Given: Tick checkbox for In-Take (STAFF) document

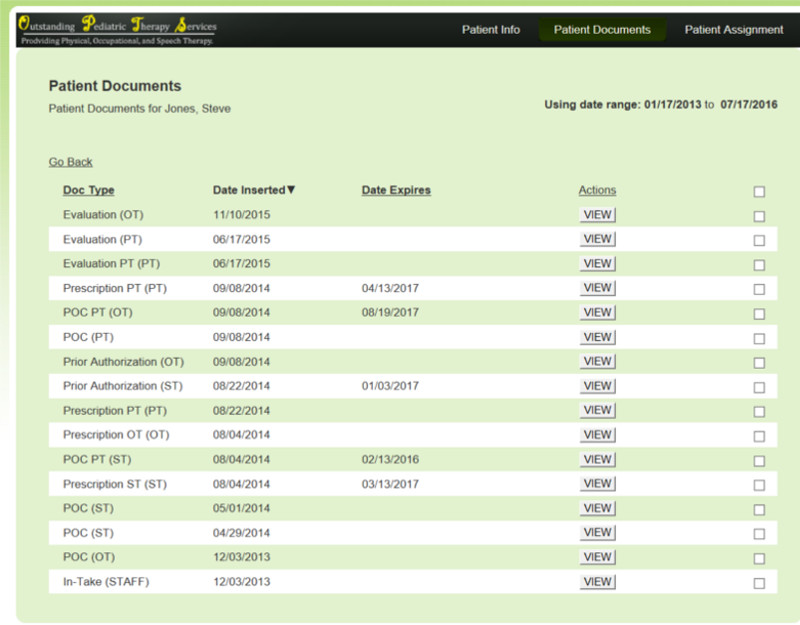Looking at the screenshot, I should pyautogui.click(x=759, y=583).
